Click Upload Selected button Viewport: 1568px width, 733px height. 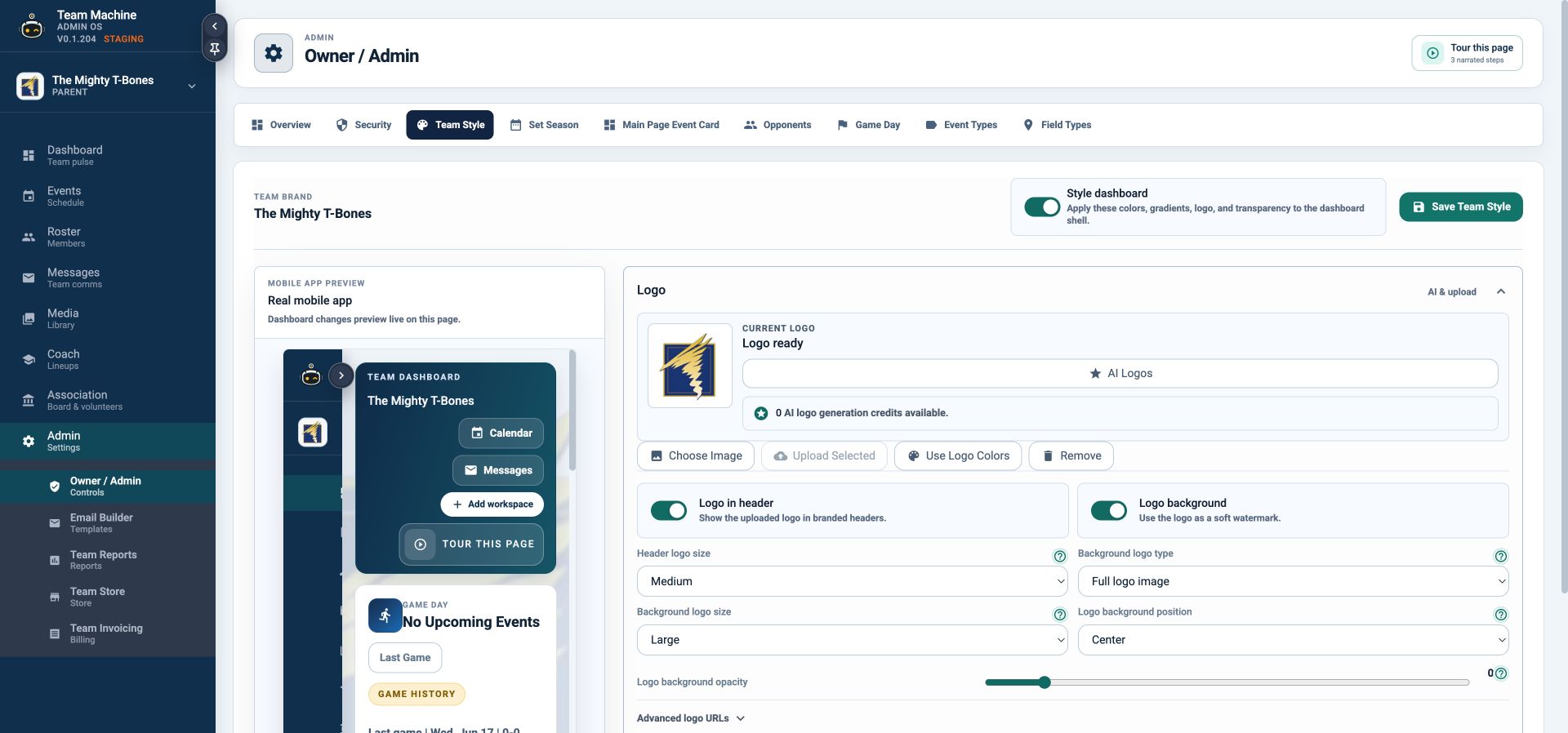coord(824,455)
